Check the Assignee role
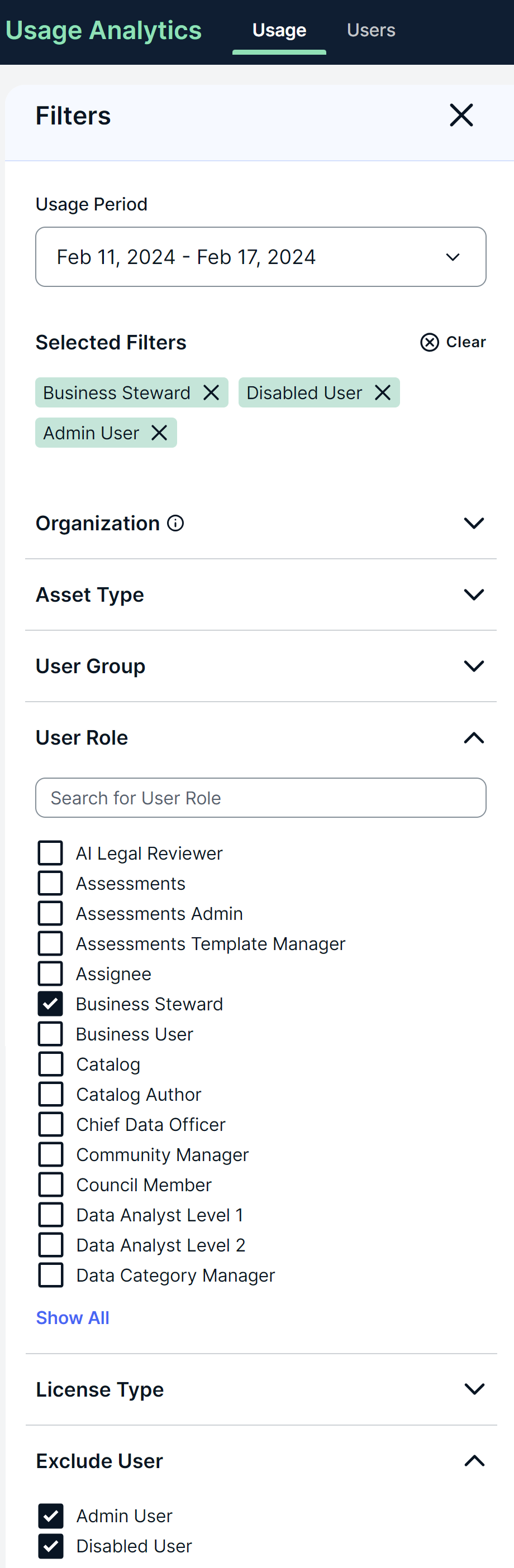514x1568 pixels. [50, 974]
